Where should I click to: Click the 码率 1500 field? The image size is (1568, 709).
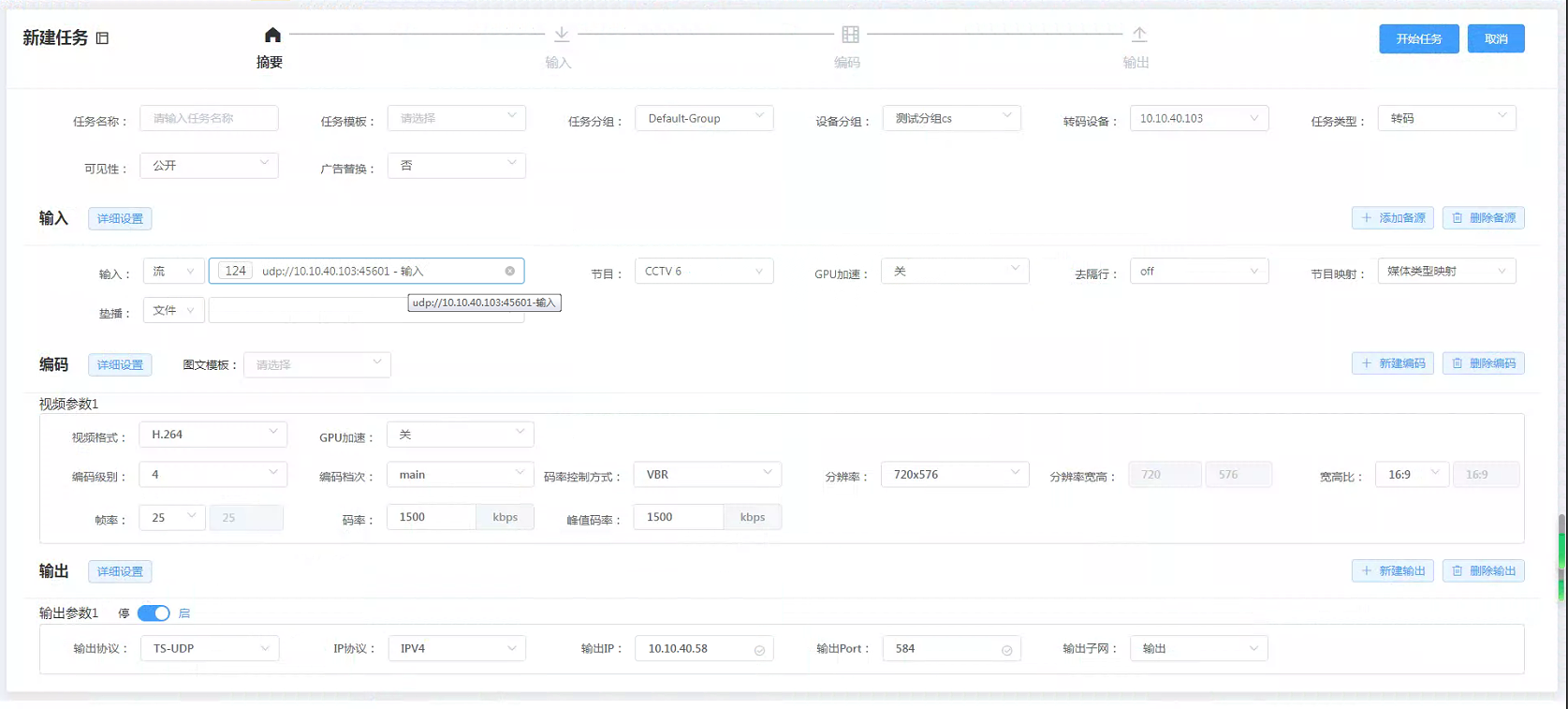coord(432,517)
